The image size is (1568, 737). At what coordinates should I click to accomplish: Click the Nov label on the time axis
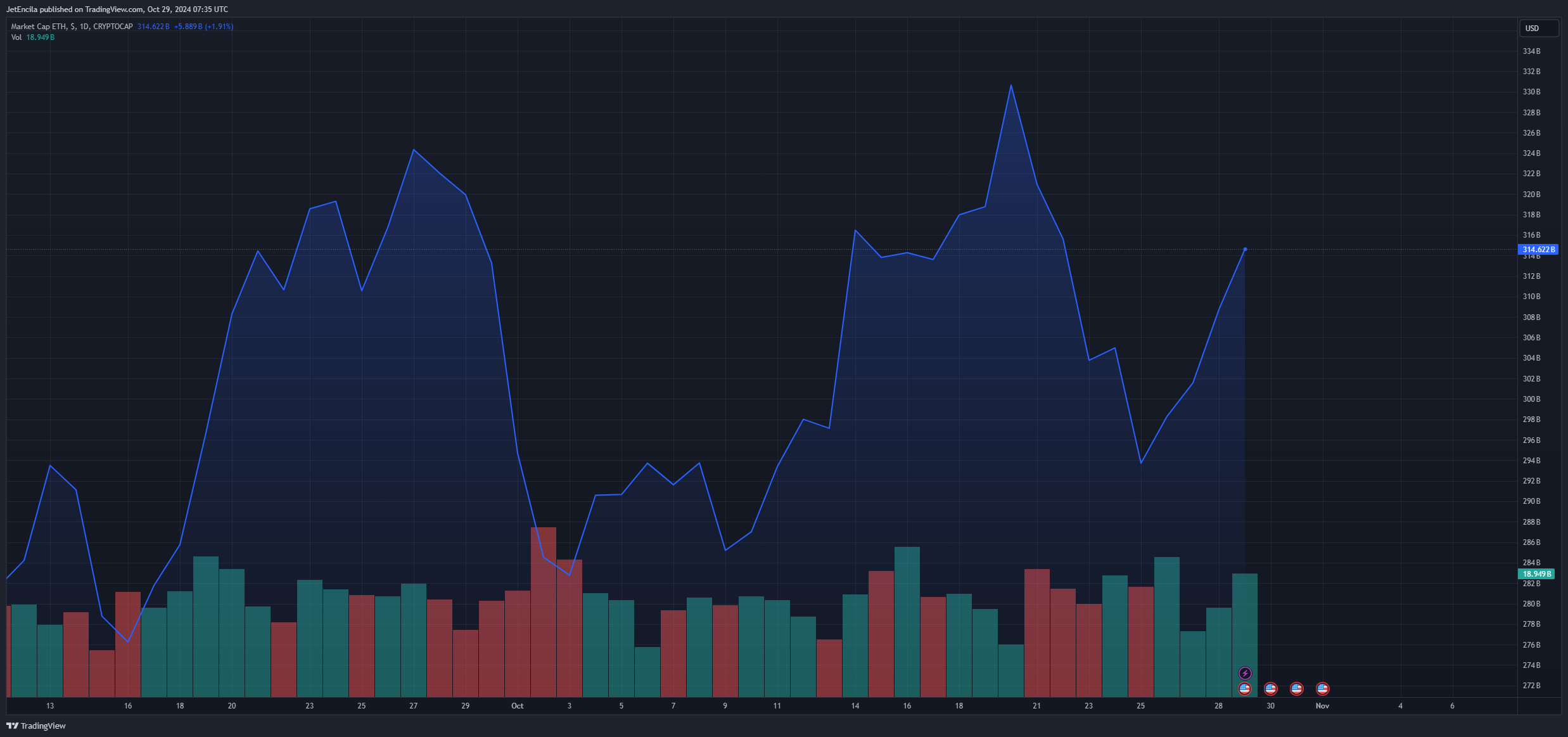tap(1322, 706)
